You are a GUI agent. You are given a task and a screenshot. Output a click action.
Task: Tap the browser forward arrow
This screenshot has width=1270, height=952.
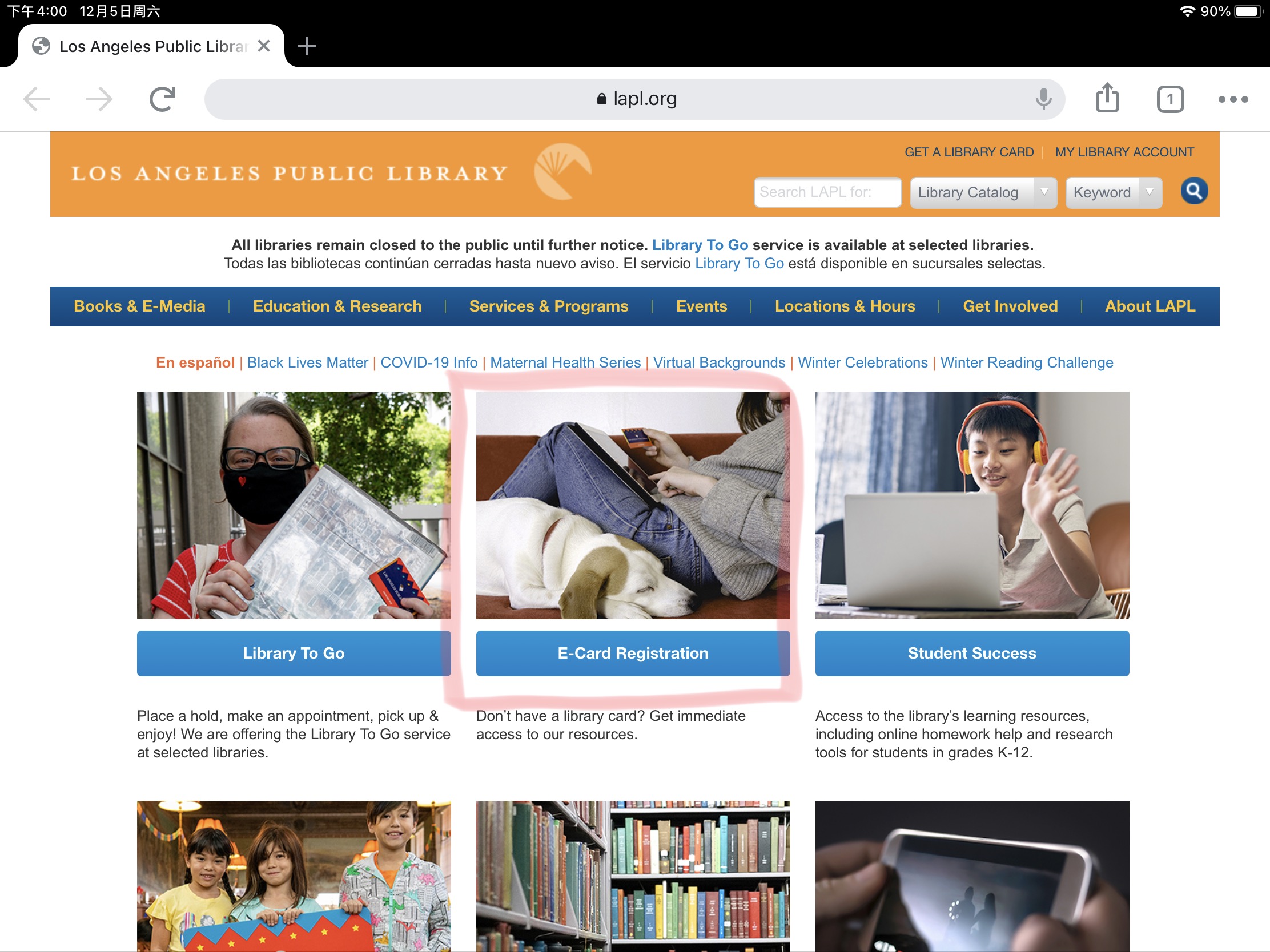99,99
